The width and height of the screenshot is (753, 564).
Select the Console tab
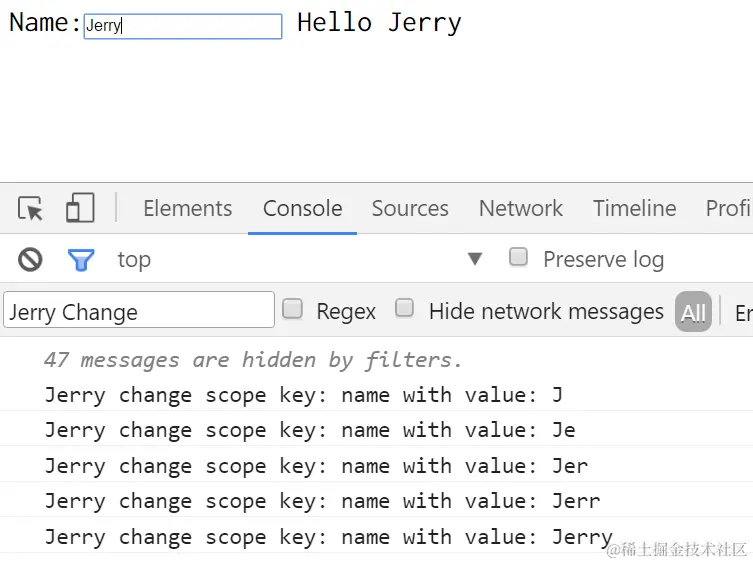302,208
